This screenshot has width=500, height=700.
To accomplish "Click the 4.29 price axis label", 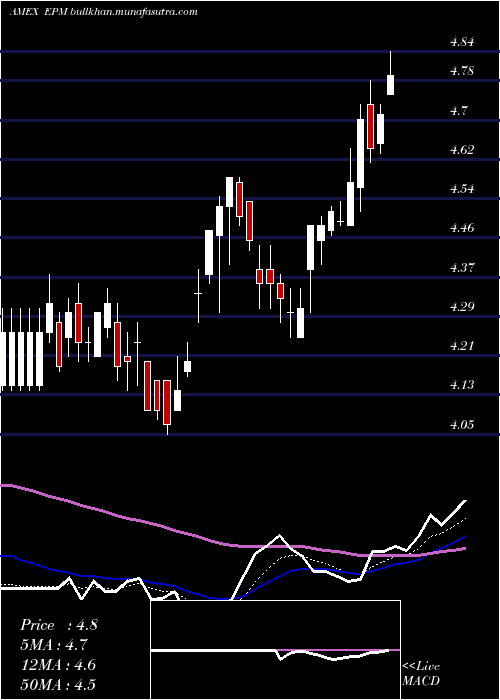I will tap(462, 306).
